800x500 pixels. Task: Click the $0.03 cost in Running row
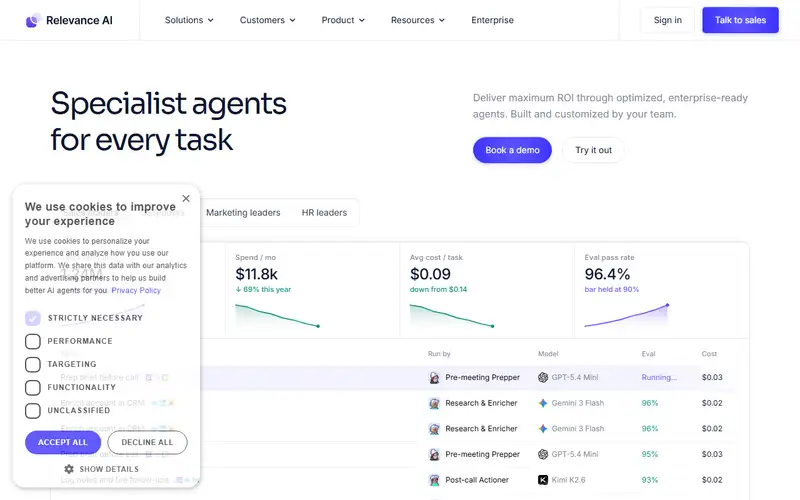pyautogui.click(x=712, y=378)
